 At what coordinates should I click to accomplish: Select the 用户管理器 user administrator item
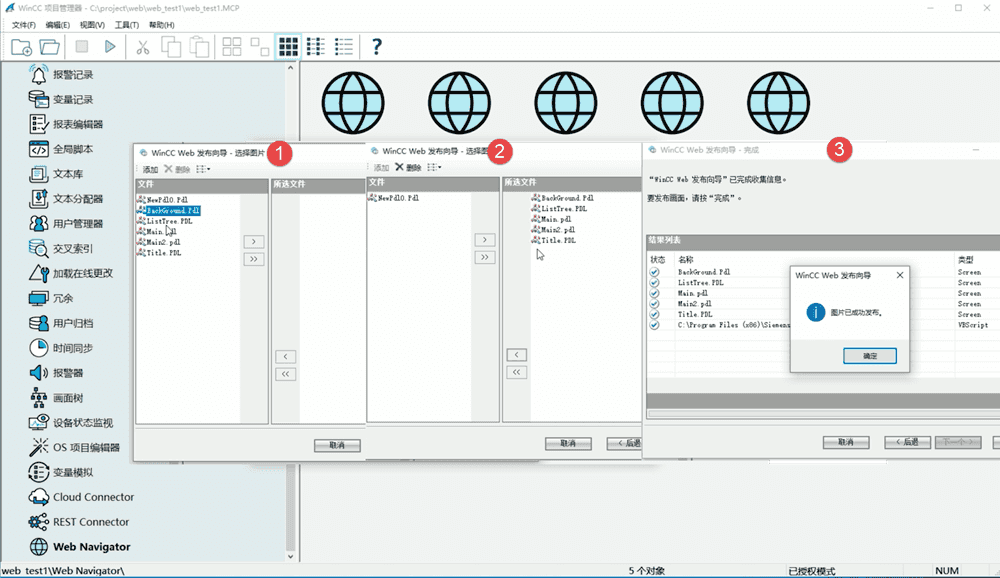click(x=78, y=224)
